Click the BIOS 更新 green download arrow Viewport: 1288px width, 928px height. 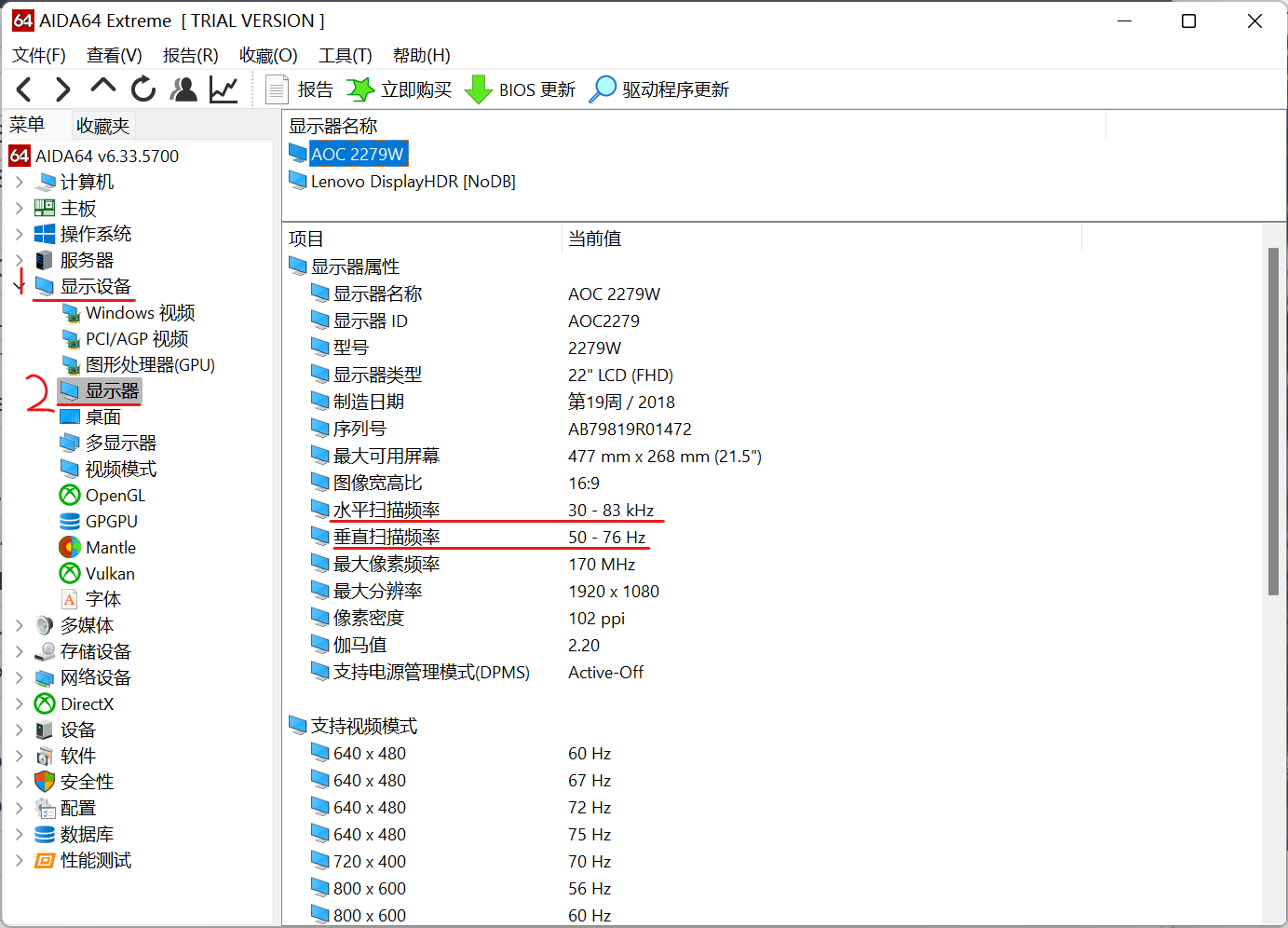[478, 89]
